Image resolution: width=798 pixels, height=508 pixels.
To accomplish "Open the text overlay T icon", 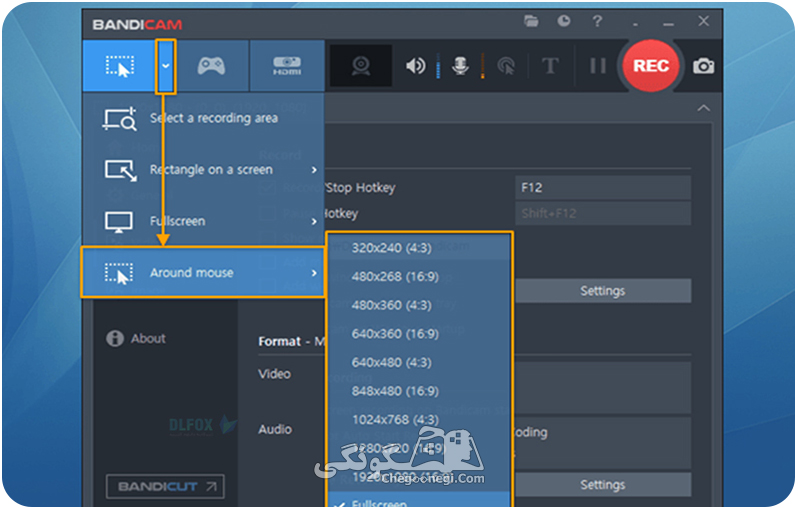I will tap(550, 66).
